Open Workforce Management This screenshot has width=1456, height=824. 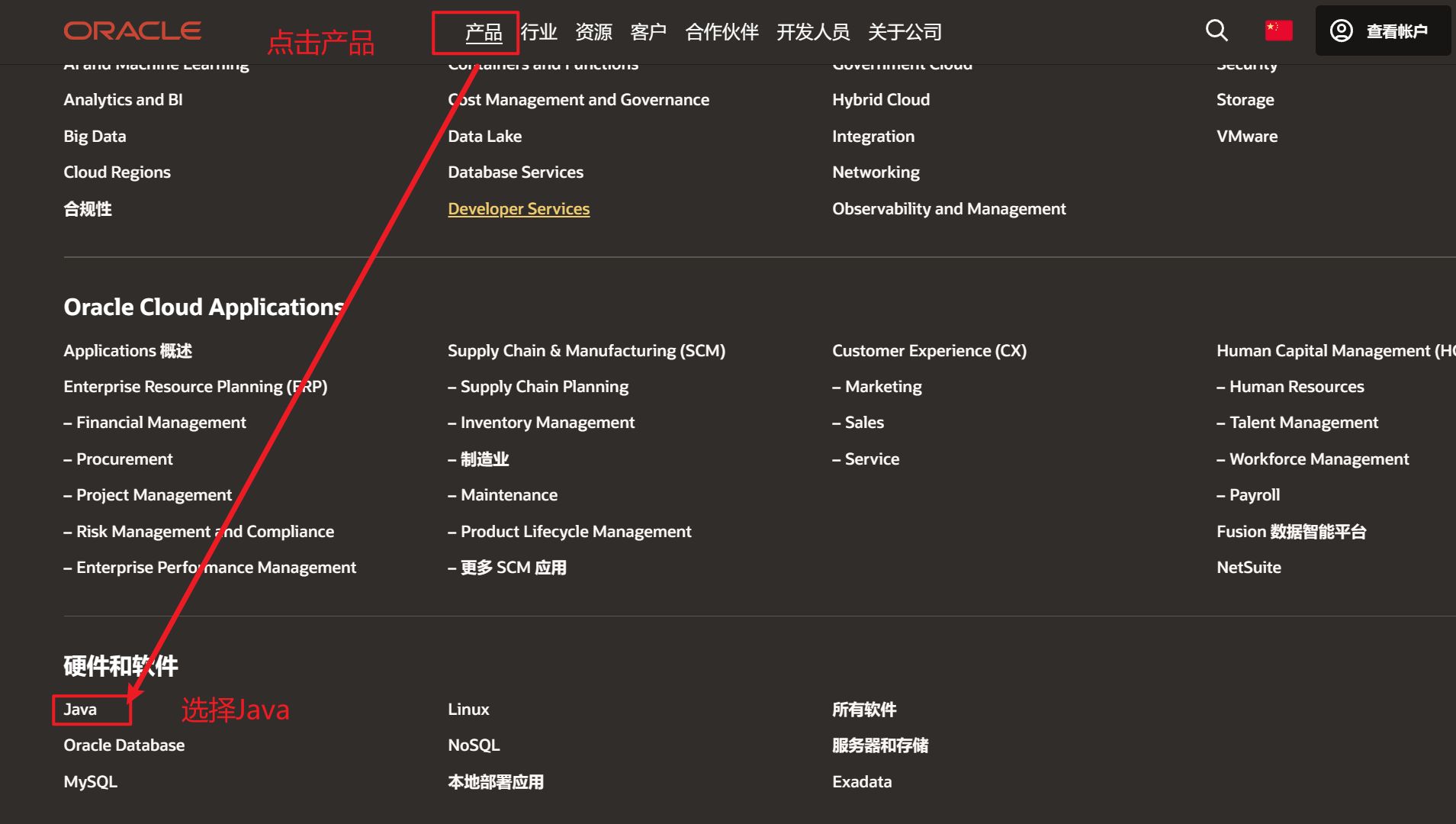pos(1313,459)
